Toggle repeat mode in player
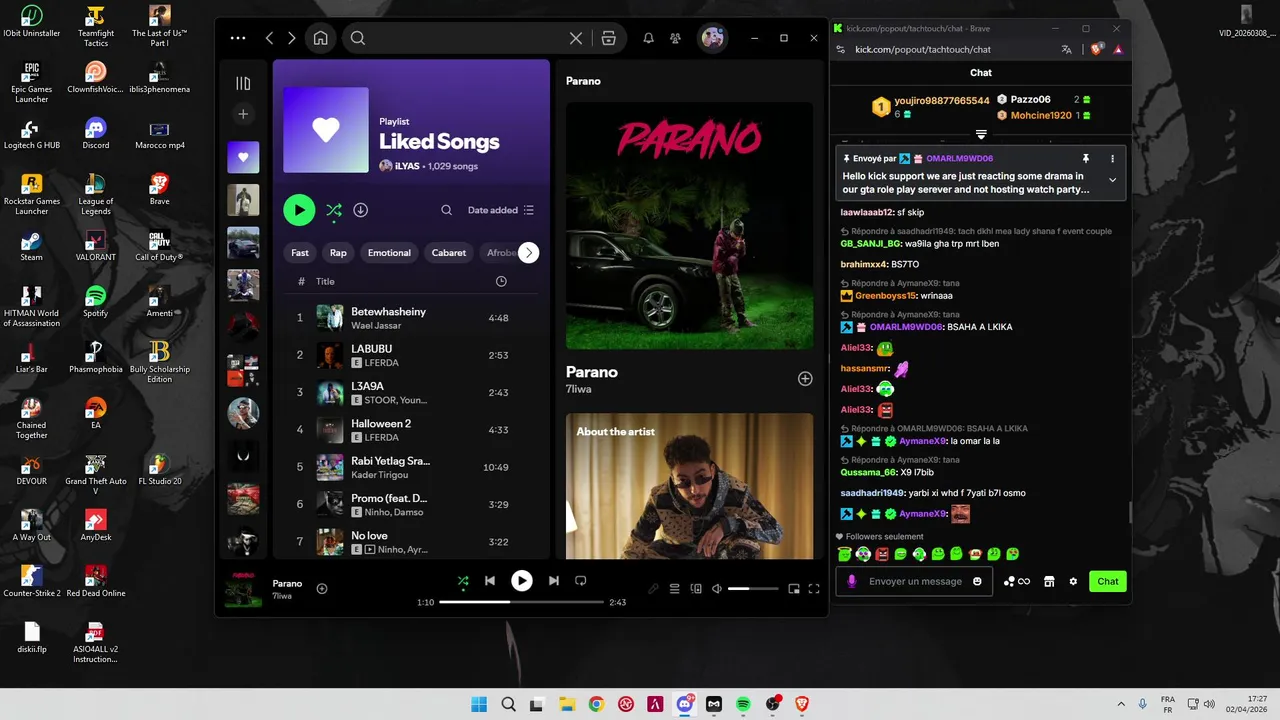Viewport: 1280px width, 720px height. click(x=581, y=581)
